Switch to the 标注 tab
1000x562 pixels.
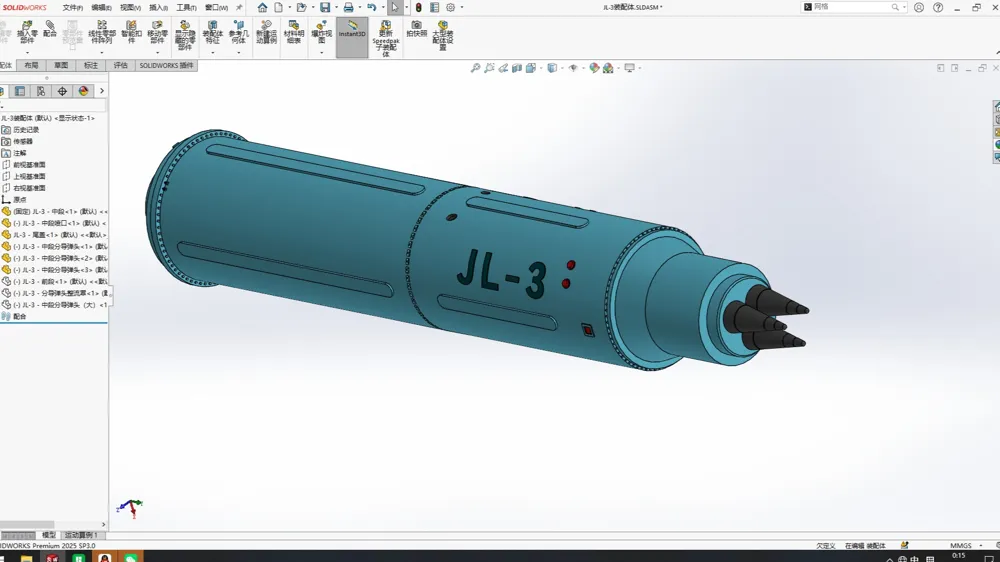point(91,65)
